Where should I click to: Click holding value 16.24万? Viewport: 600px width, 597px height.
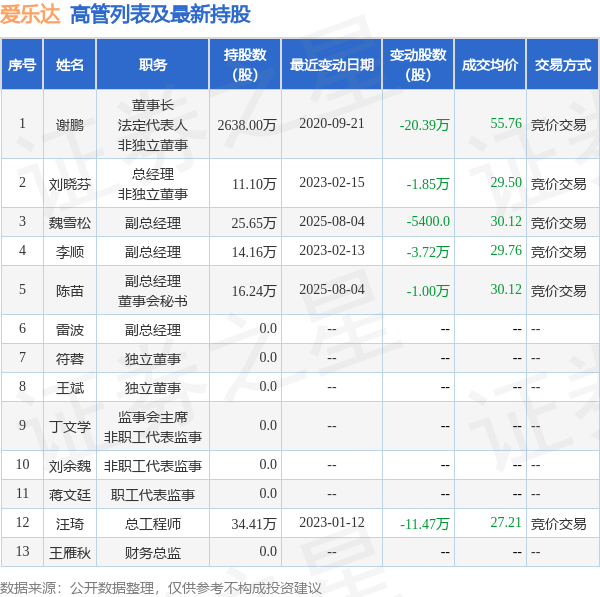[254, 291]
